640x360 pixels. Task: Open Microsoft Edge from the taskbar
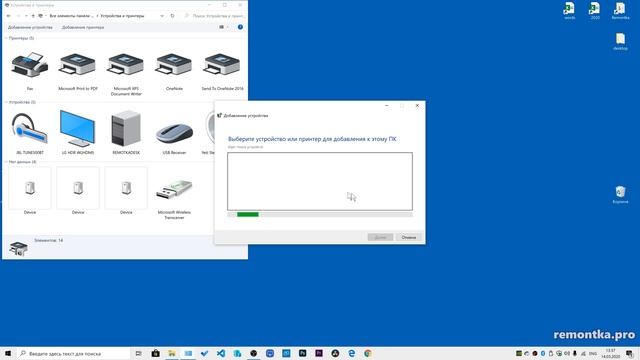[x=351, y=353]
